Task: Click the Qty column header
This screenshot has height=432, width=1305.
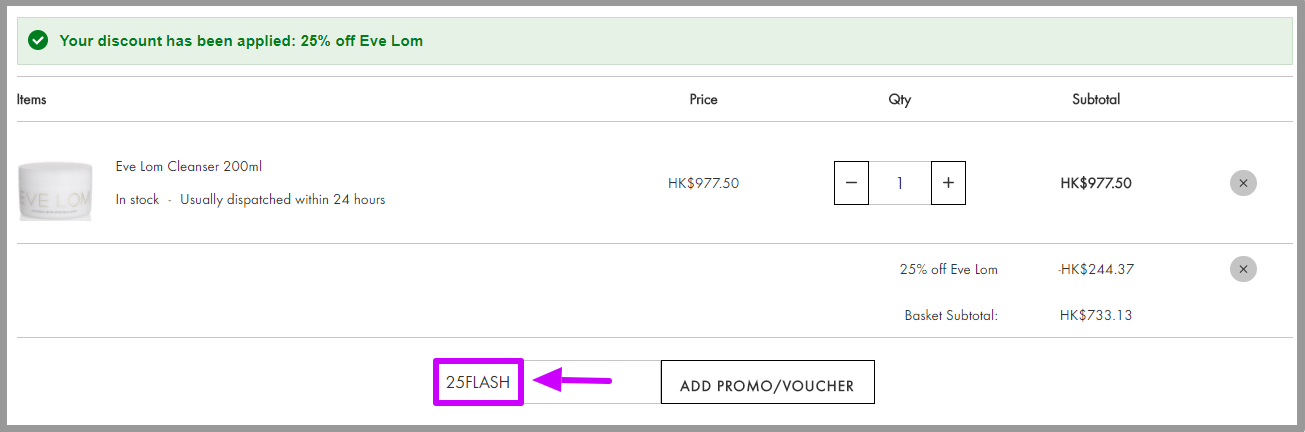Action: coord(900,99)
